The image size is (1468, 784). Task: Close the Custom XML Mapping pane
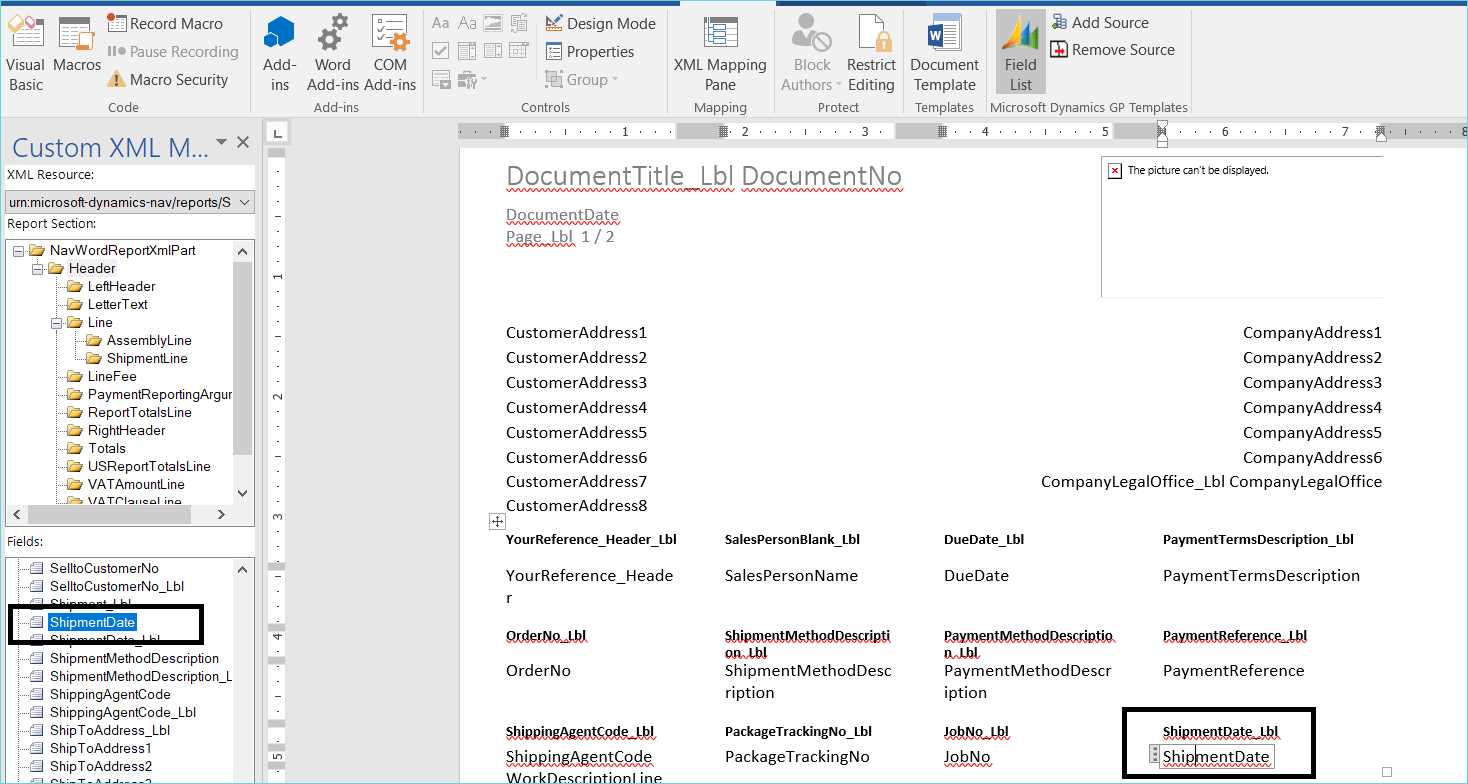point(243,143)
